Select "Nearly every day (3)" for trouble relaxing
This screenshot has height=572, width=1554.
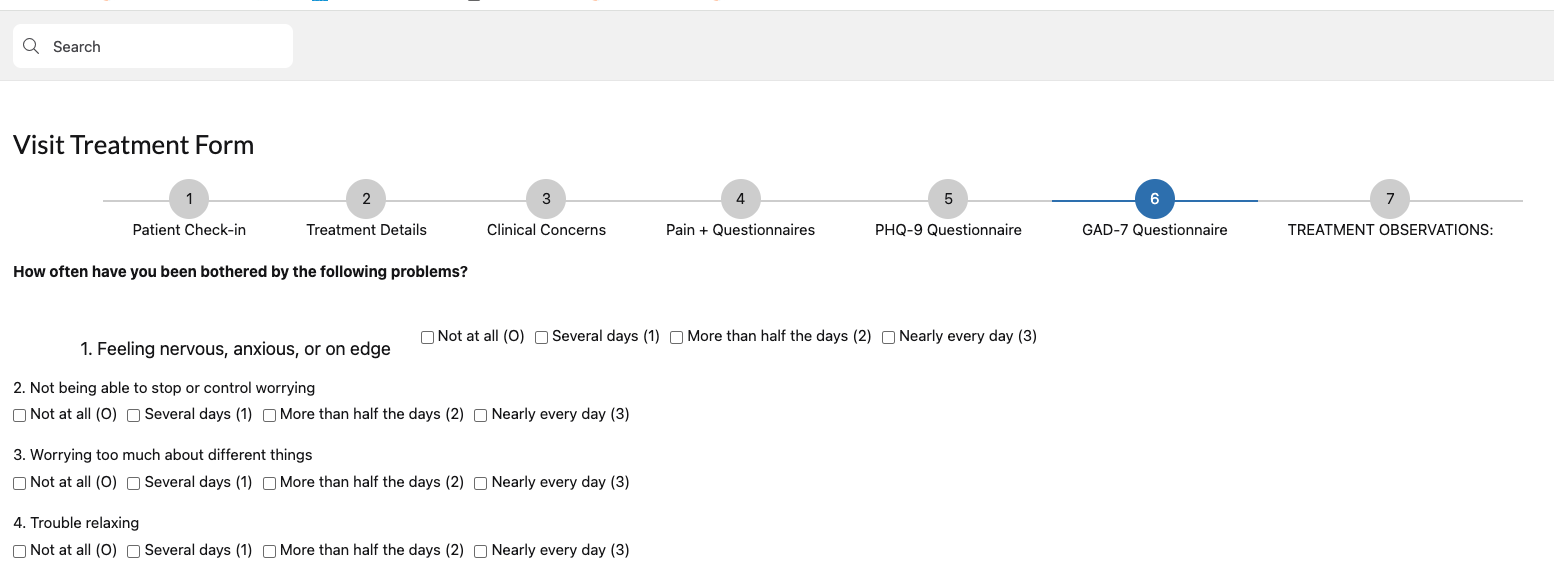pos(481,551)
